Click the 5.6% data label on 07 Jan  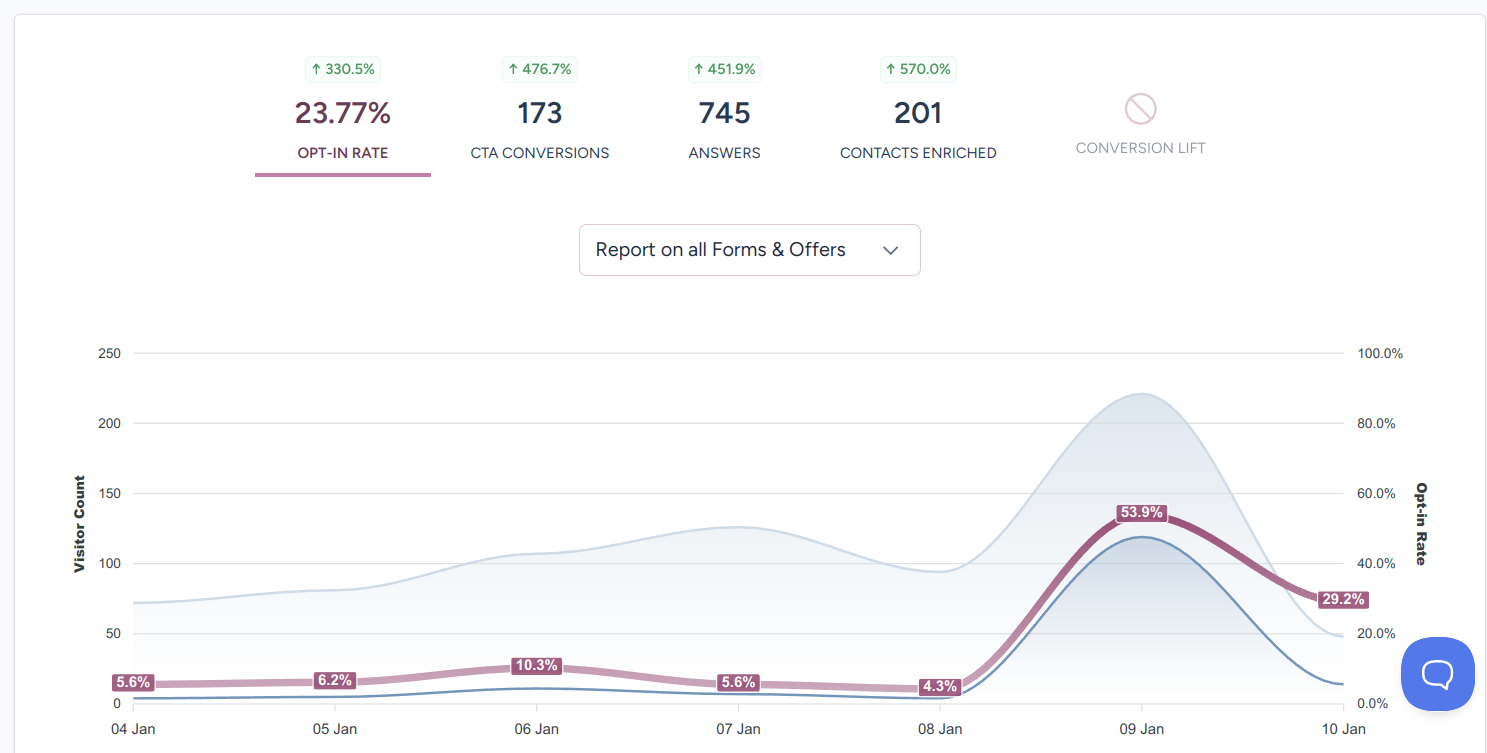pyautogui.click(x=738, y=683)
